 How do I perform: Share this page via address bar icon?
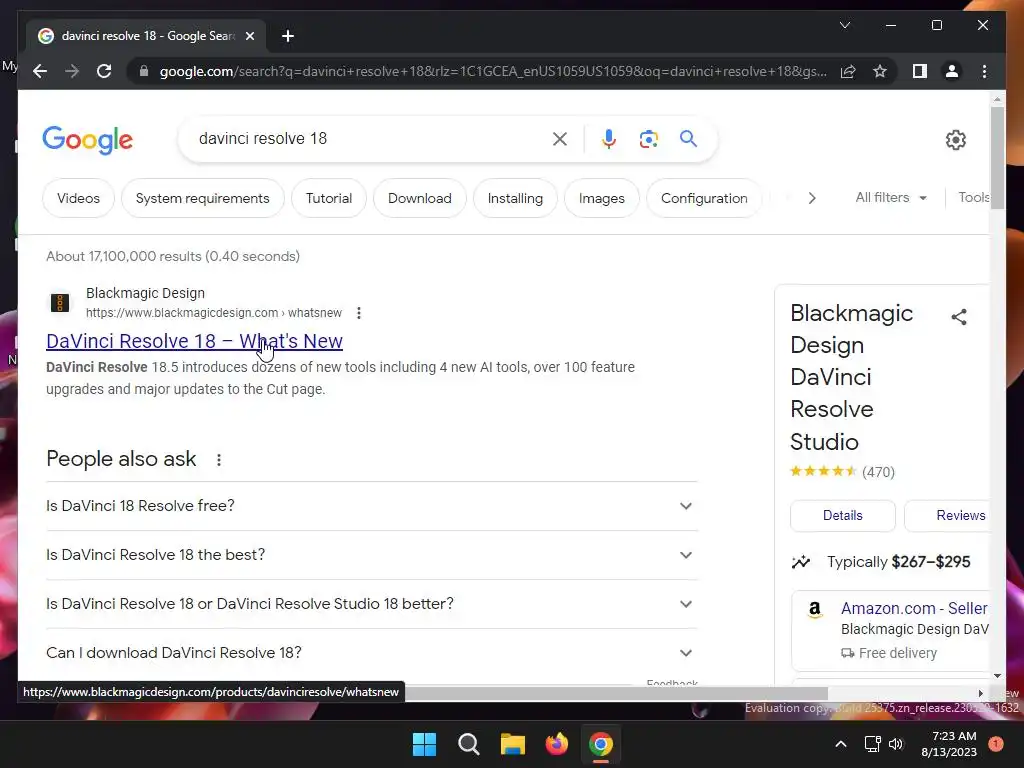(848, 71)
